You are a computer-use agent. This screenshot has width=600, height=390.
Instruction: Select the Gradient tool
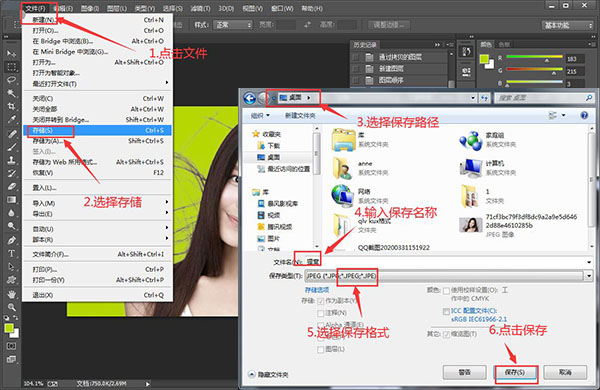[11, 200]
